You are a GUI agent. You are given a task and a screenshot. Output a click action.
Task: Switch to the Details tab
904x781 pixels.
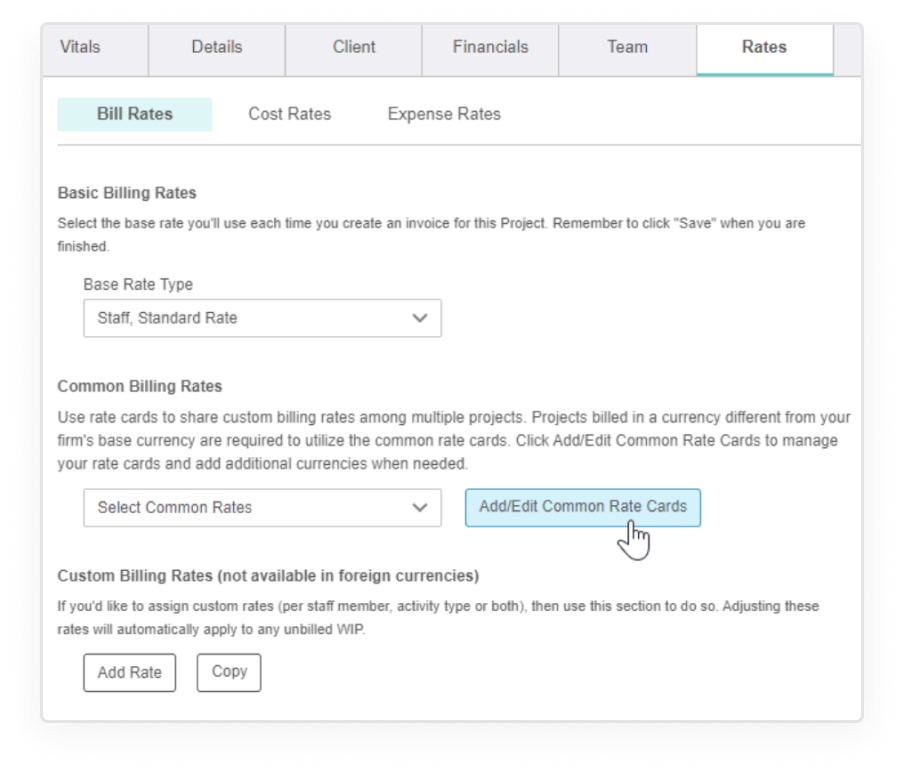coord(217,47)
